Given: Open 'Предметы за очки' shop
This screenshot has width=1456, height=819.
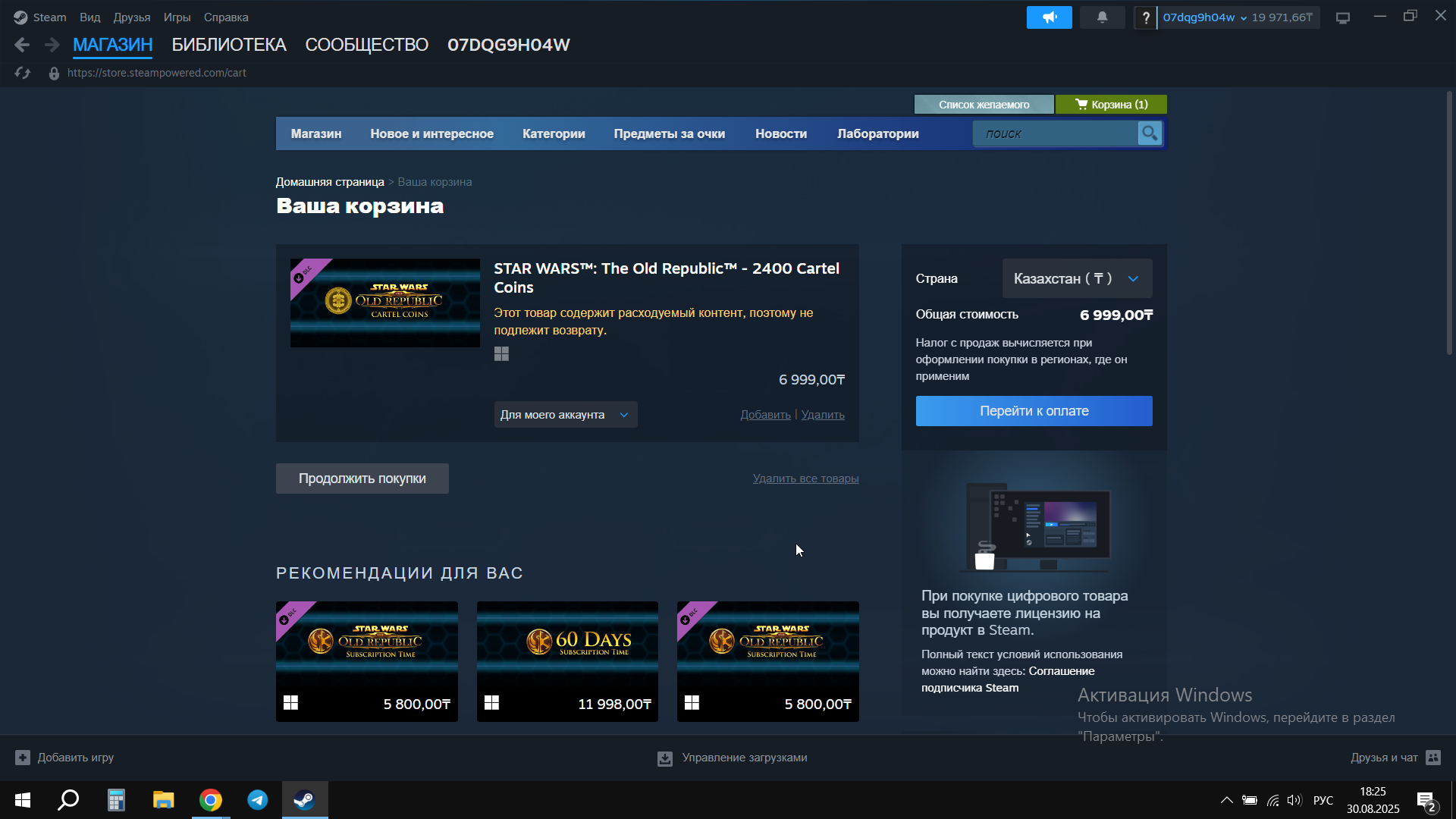Looking at the screenshot, I should 670,133.
